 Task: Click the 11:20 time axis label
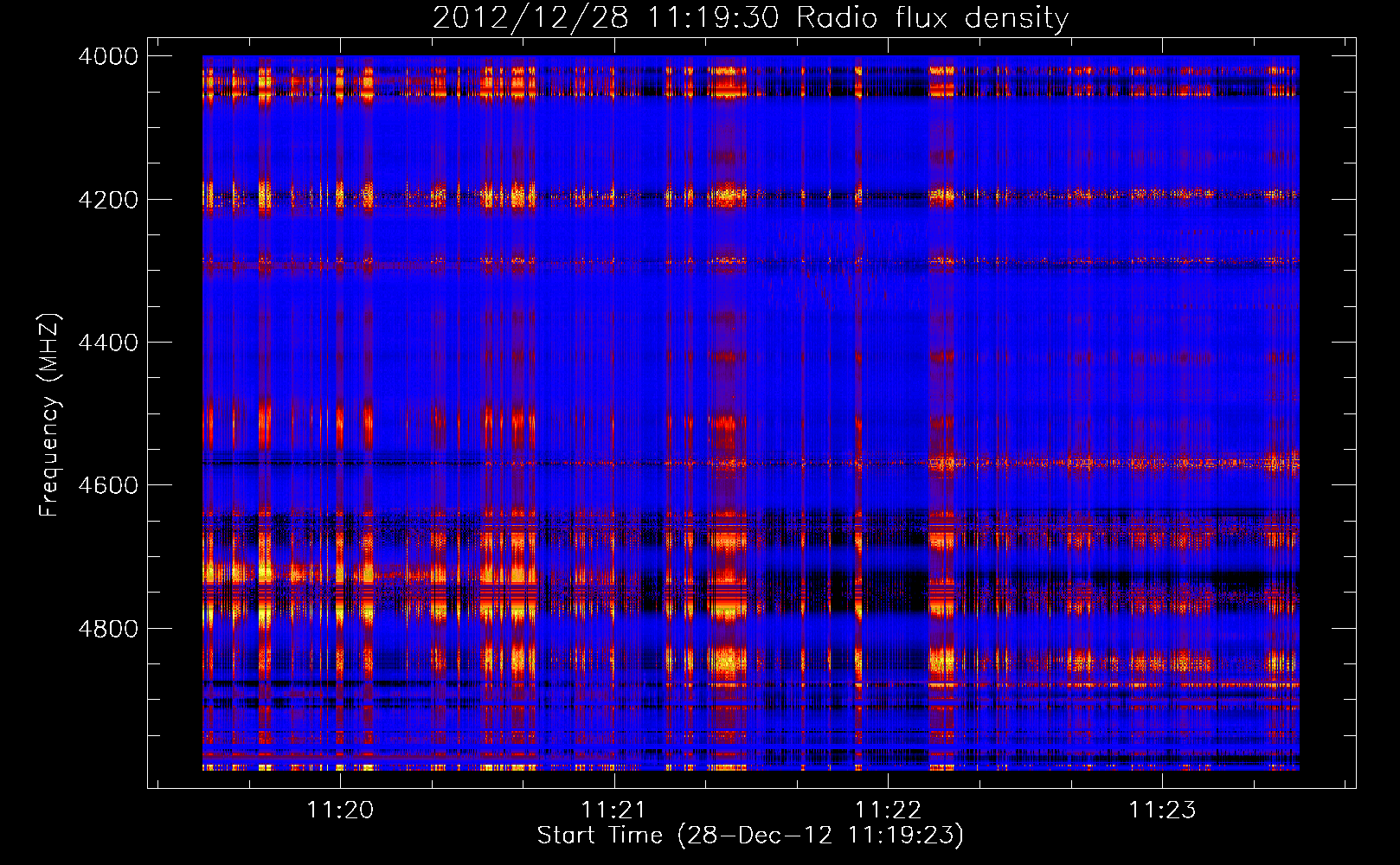pyautogui.click(x=340, y=810)
